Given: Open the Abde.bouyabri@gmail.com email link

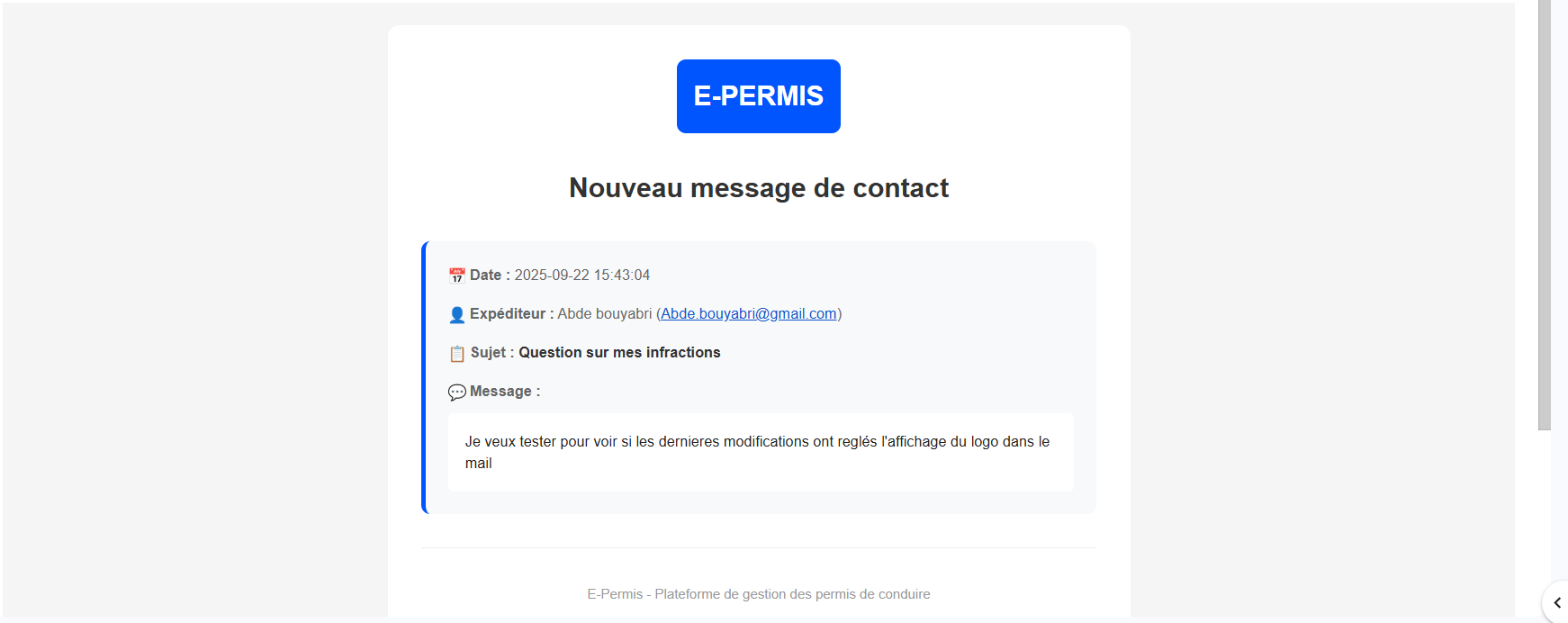Looking at the screenshot, I should [x=749, y=313].
